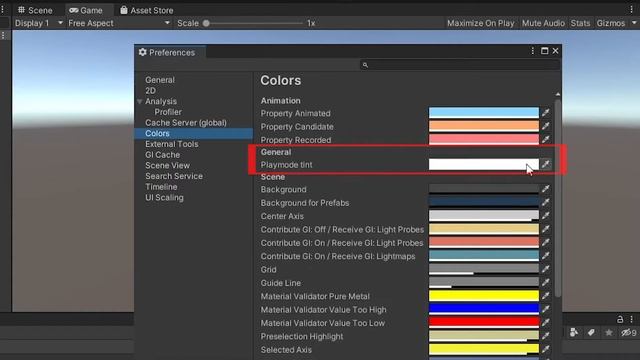
Task: Eyedropper for Contribute GI: Off / Light Probes
Action: [546, 229]
